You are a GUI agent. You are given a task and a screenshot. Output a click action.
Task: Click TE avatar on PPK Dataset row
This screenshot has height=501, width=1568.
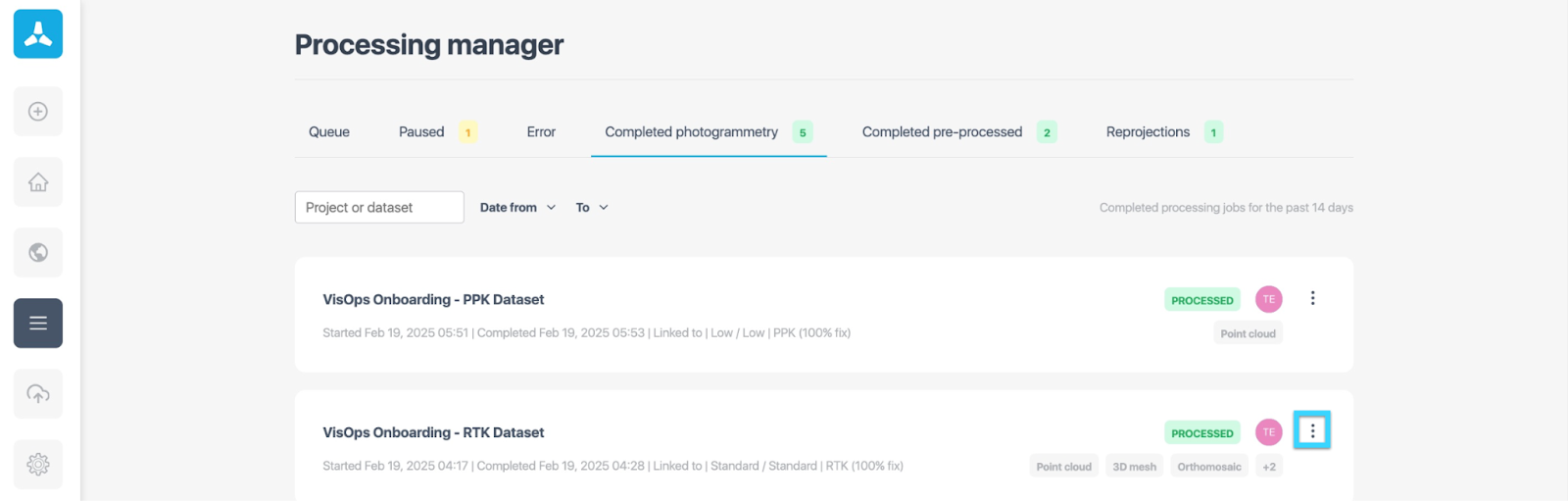tap(1269, 299)
